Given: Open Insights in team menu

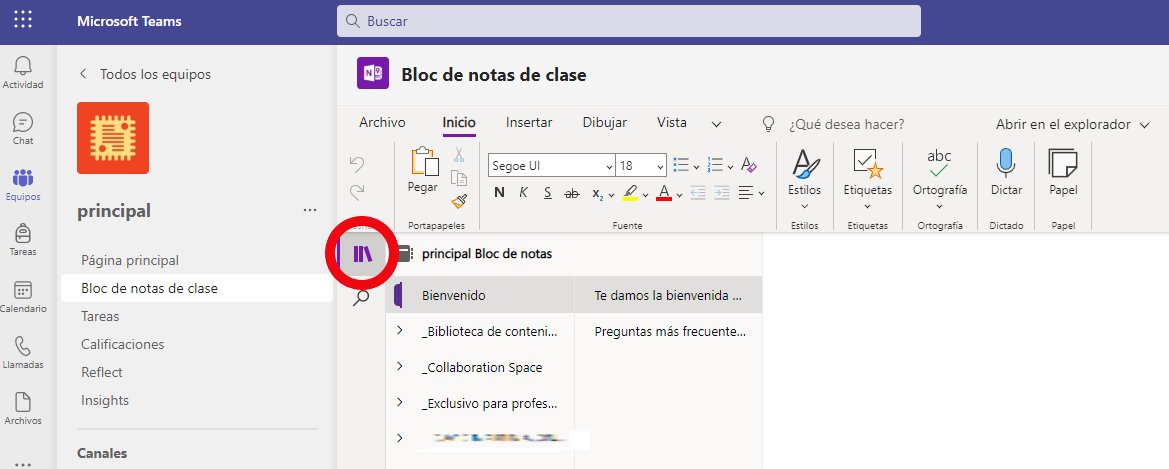Looking at the screenshot, I should (104, 400).
